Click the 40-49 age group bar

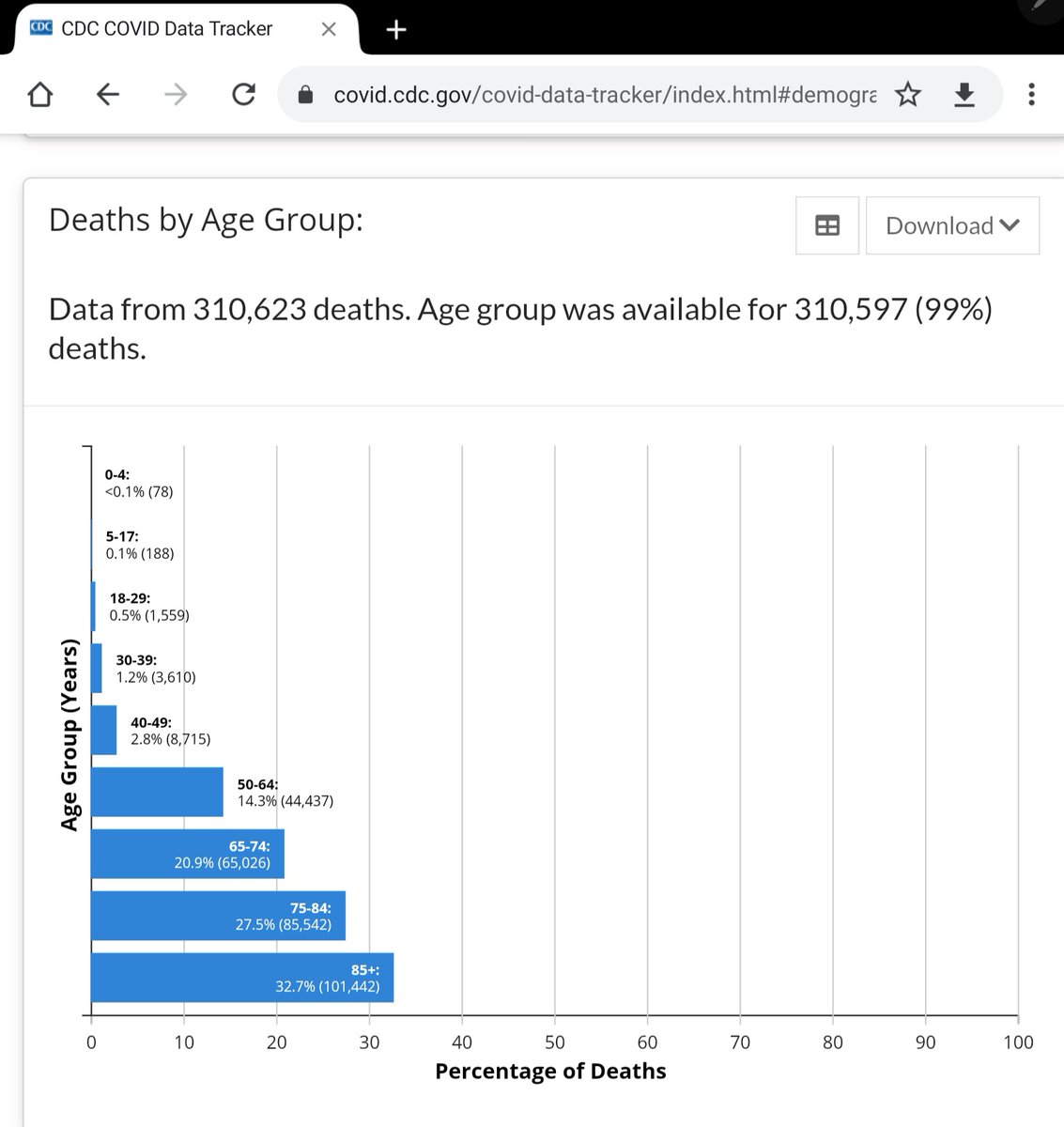[104, 730]
